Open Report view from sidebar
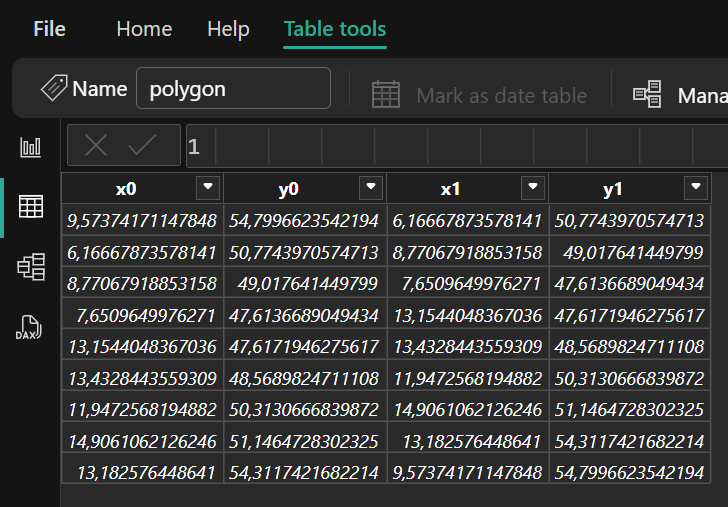 click(x=31, y=147)
